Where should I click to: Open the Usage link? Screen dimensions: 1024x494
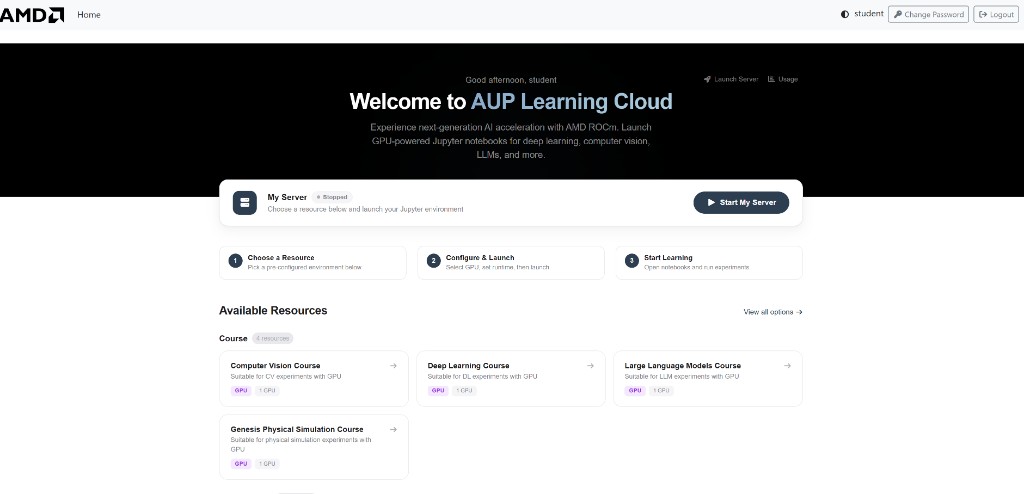782,79
